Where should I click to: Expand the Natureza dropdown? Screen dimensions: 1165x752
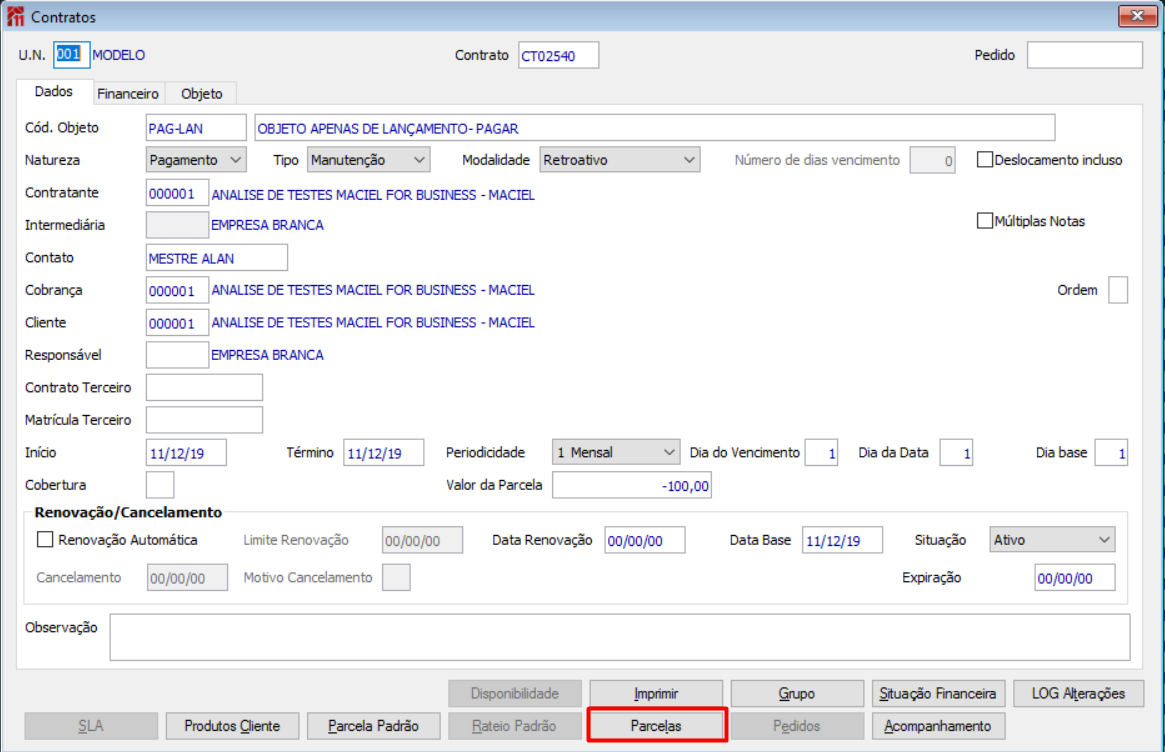[x=195, y=160]
